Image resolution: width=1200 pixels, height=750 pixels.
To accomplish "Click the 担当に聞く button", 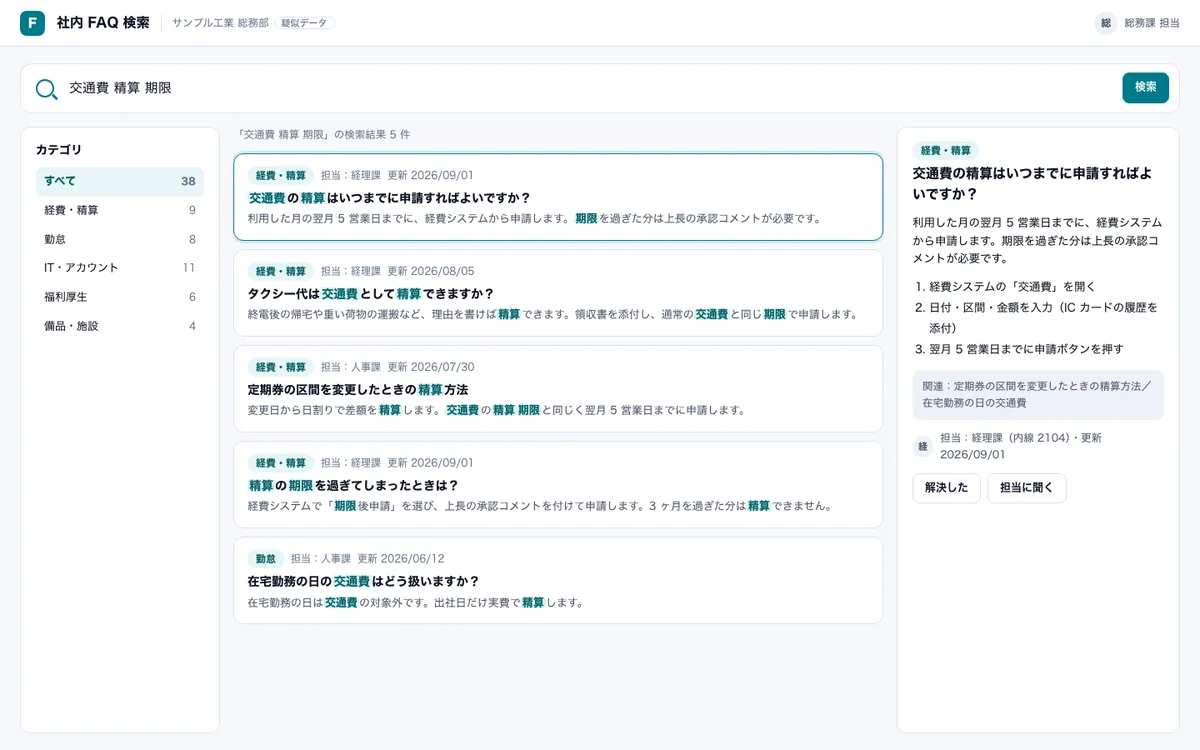I will click(x=1027, y=488).
